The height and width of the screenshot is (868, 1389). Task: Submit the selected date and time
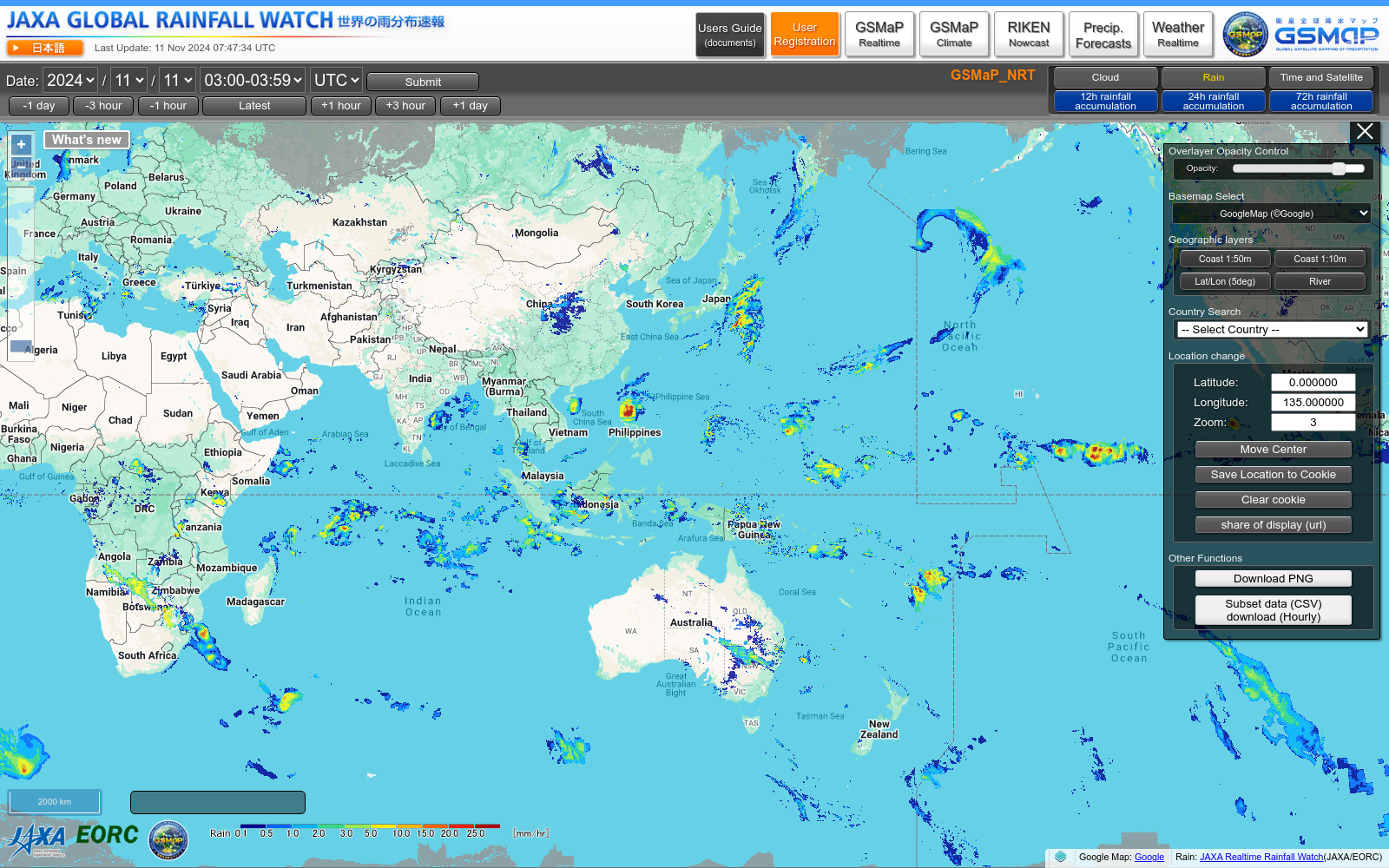coord(423,82)
